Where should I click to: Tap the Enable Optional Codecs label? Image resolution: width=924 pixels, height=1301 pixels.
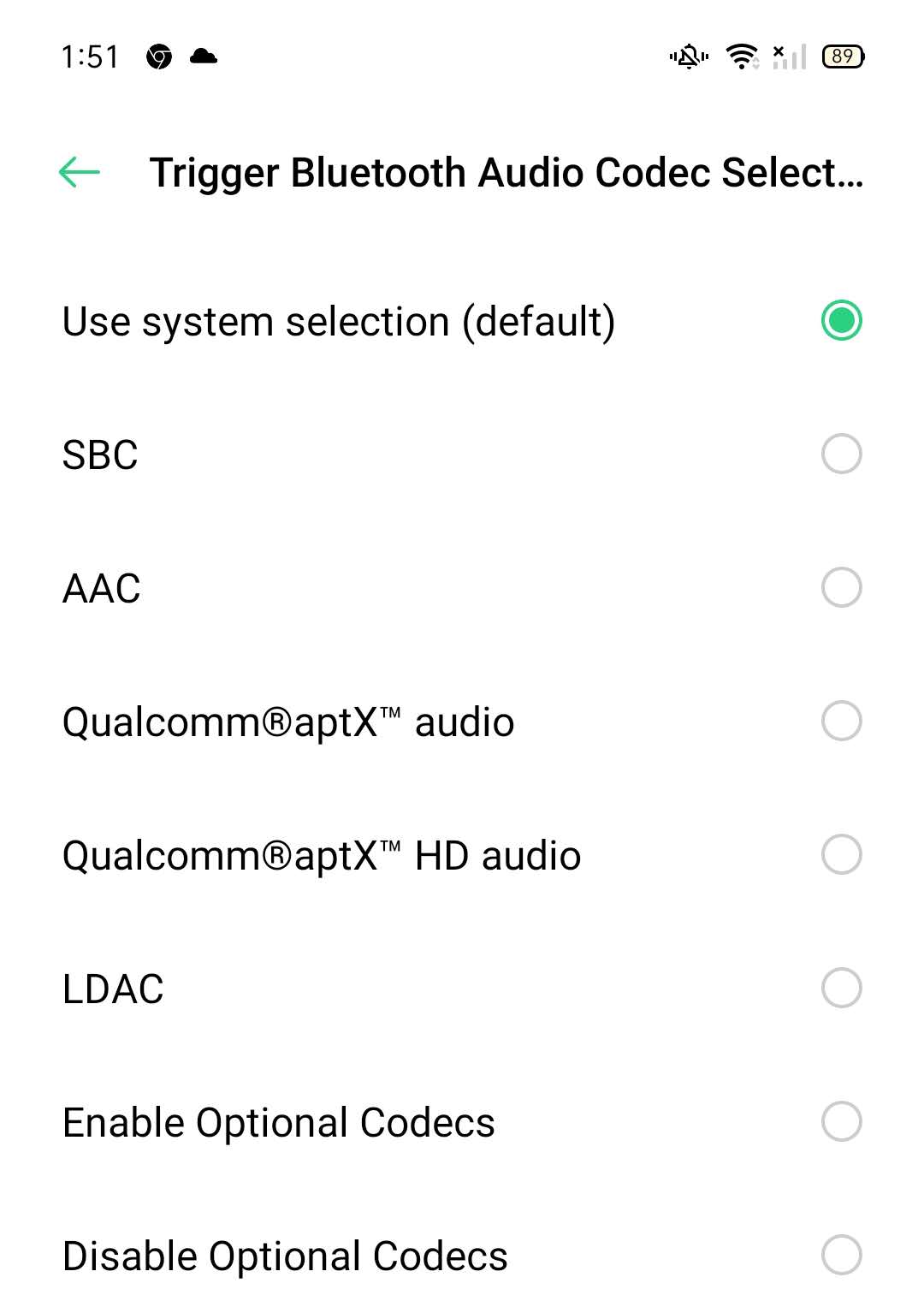[279, 1122]
